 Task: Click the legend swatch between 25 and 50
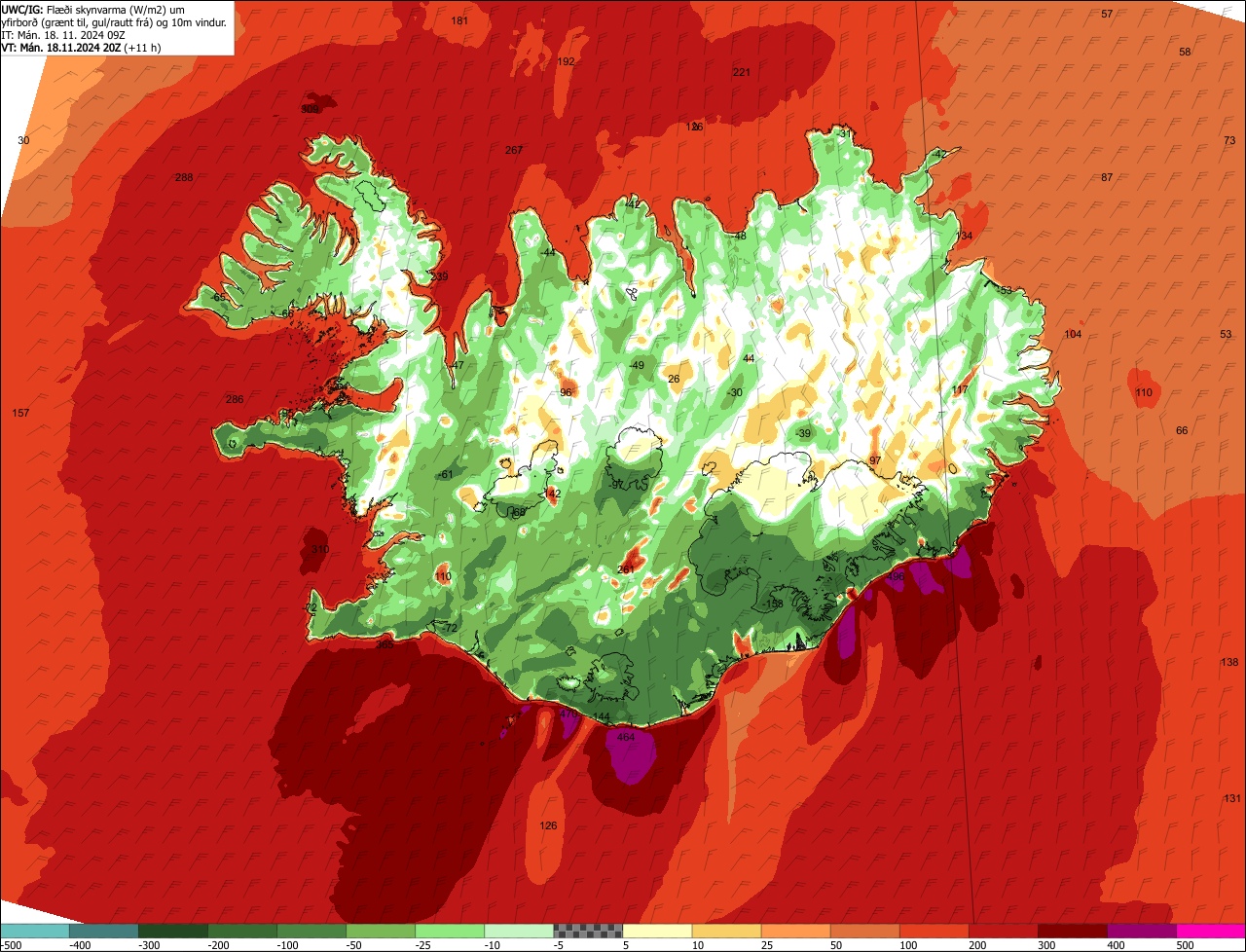(795, 931)
